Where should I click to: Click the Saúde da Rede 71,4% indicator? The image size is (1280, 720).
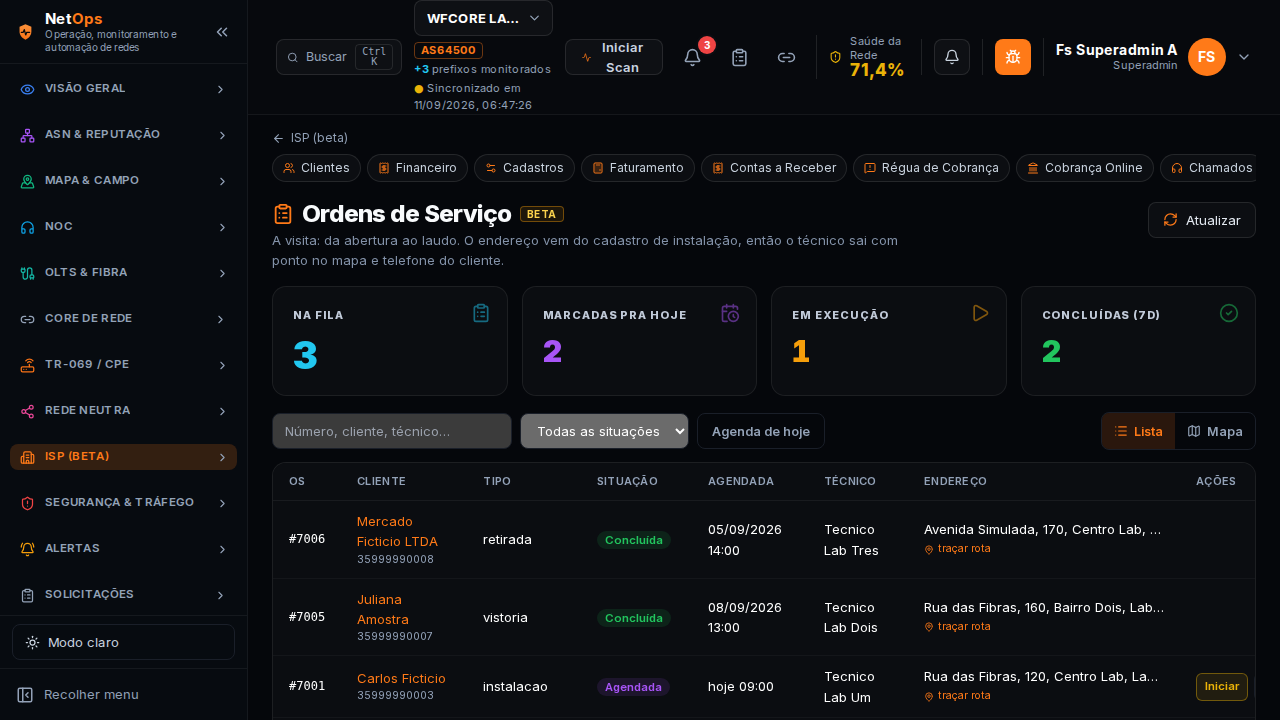point(868,57)
